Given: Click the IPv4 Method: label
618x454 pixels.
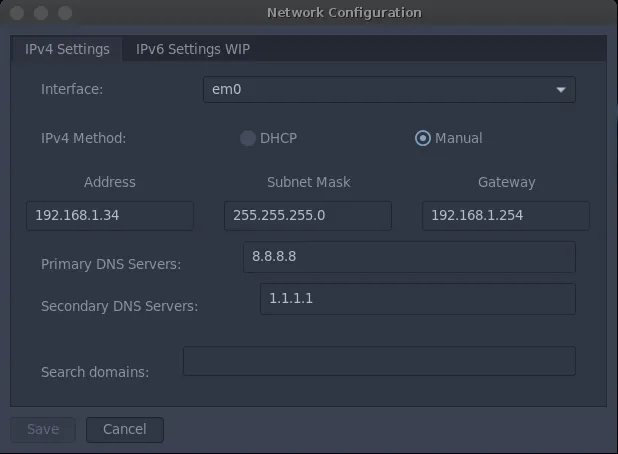Looking at the screenshot, I should click(84, 138).
